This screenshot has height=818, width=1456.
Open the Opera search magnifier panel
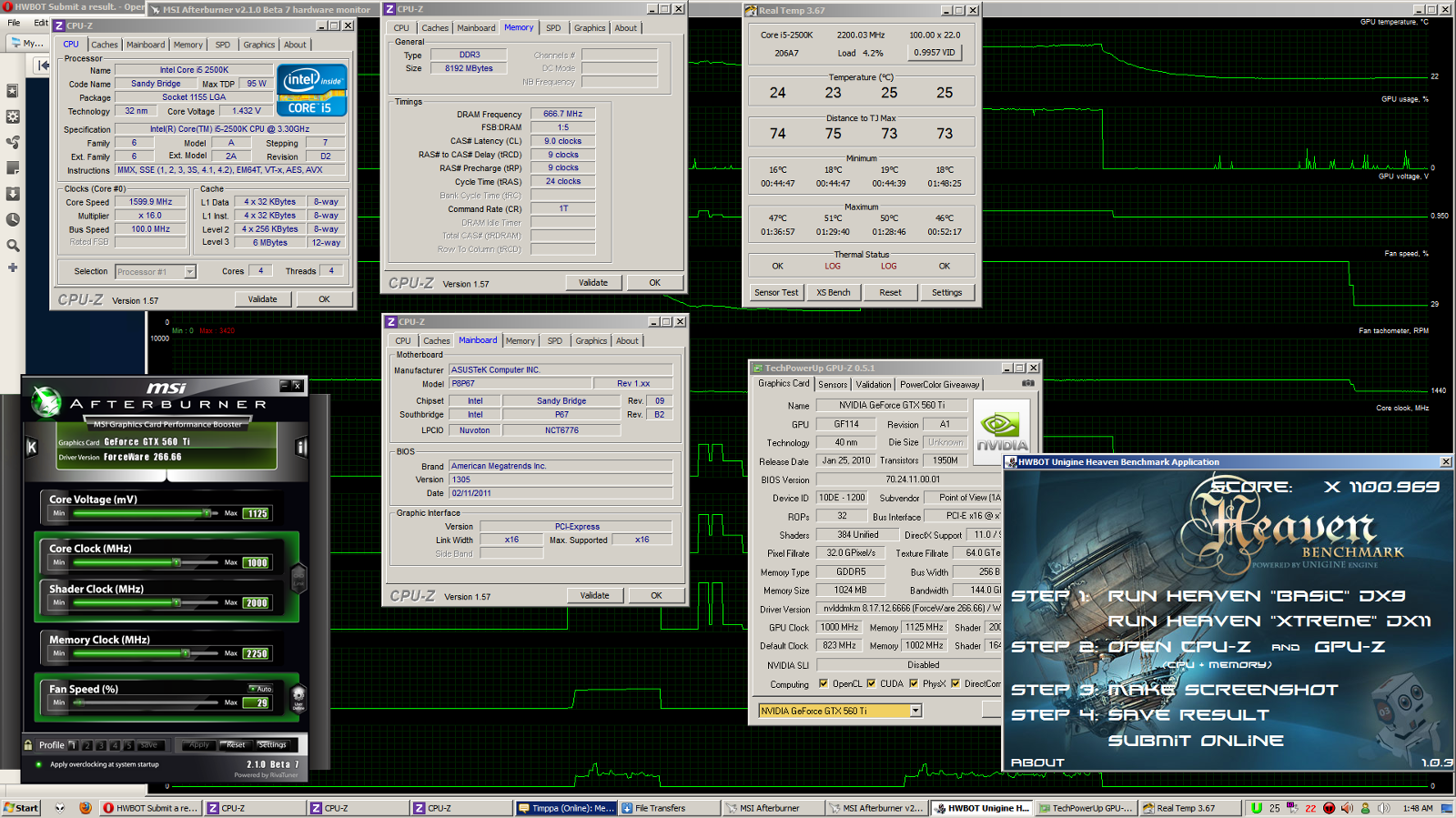[13, 245]
